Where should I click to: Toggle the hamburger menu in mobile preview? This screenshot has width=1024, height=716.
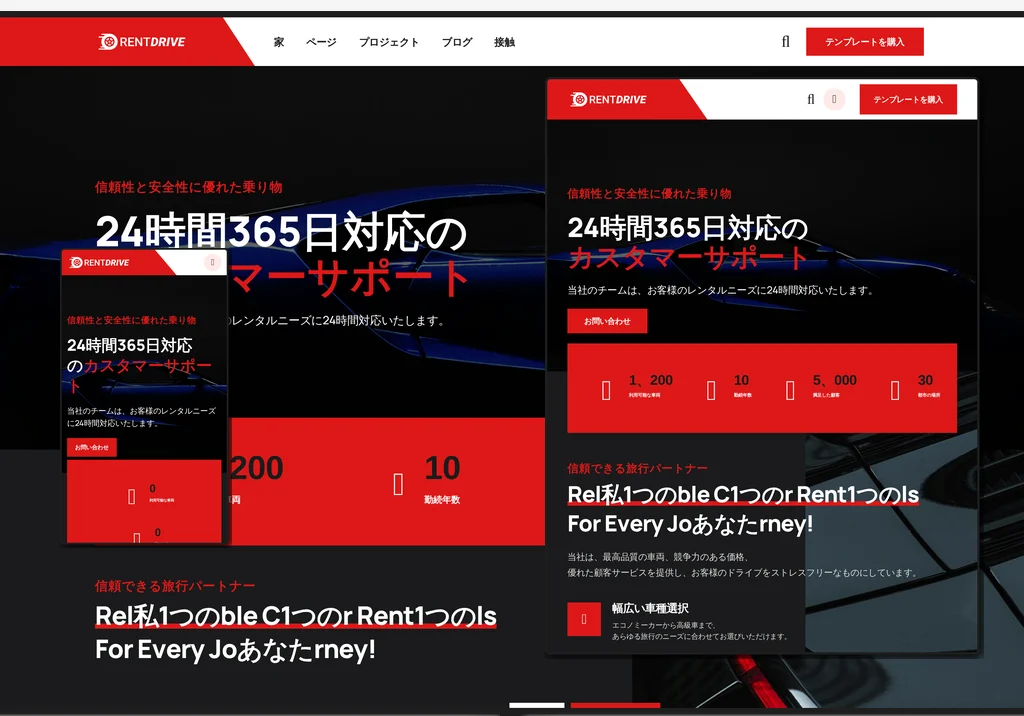coord(211,262)
